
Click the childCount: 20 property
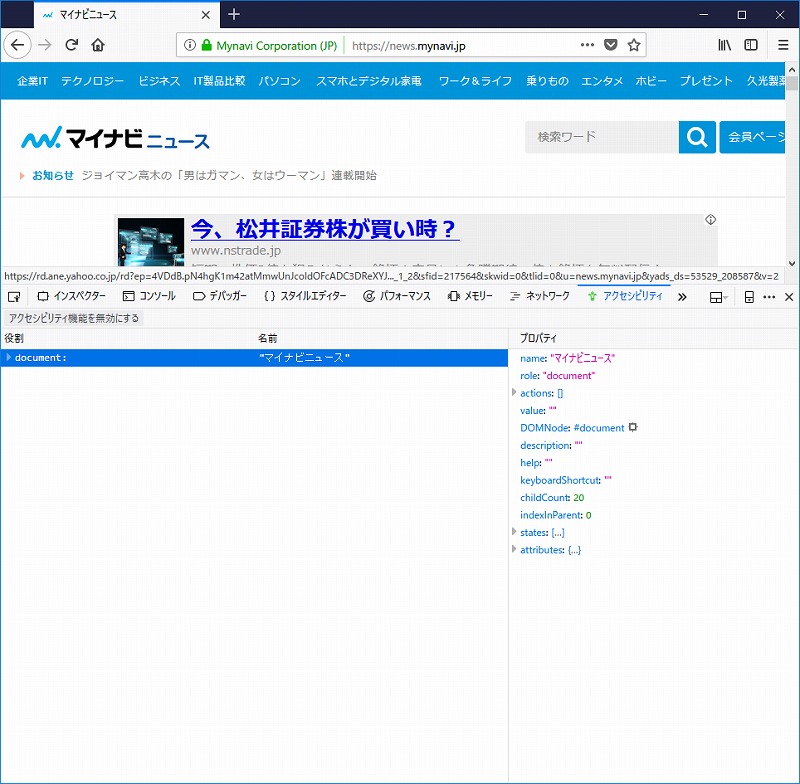(x=552, y=497)
